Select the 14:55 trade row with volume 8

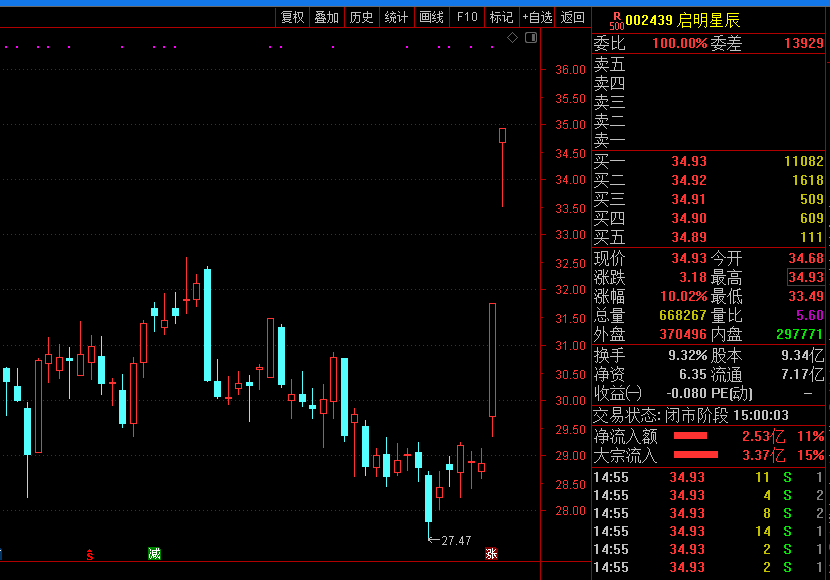tap(708, 513)
